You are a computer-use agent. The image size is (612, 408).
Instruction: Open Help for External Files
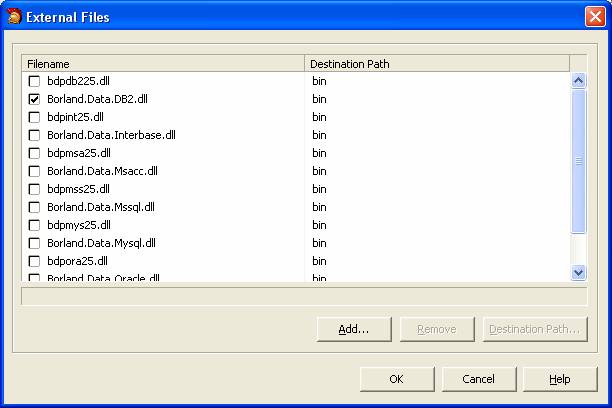[560, 379]
